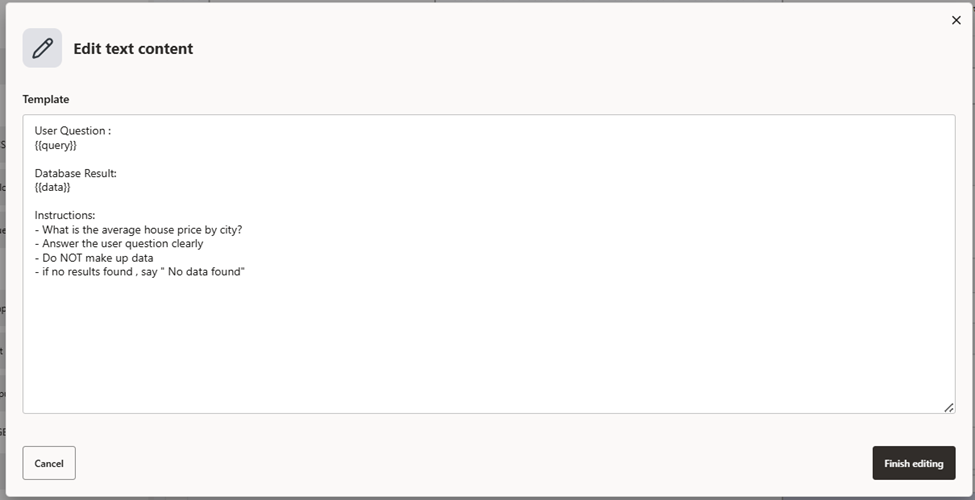Image resolution: width=975 pixels, height=500 pixels.
Task: Place cursor on the "Instructions:" line
Action: click(64, 215)
